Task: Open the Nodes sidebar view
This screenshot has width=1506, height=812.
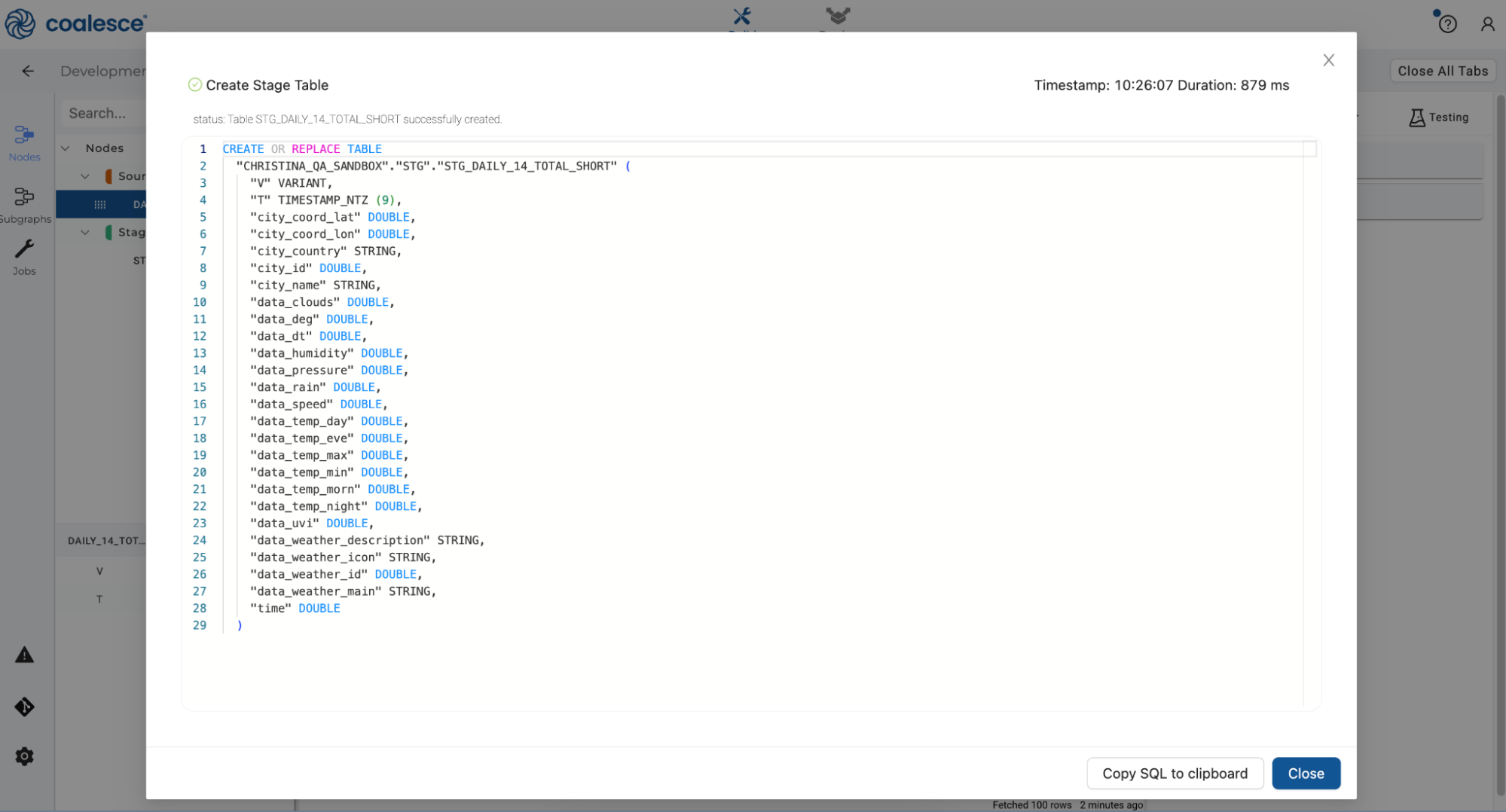Action: pos(24,142)
